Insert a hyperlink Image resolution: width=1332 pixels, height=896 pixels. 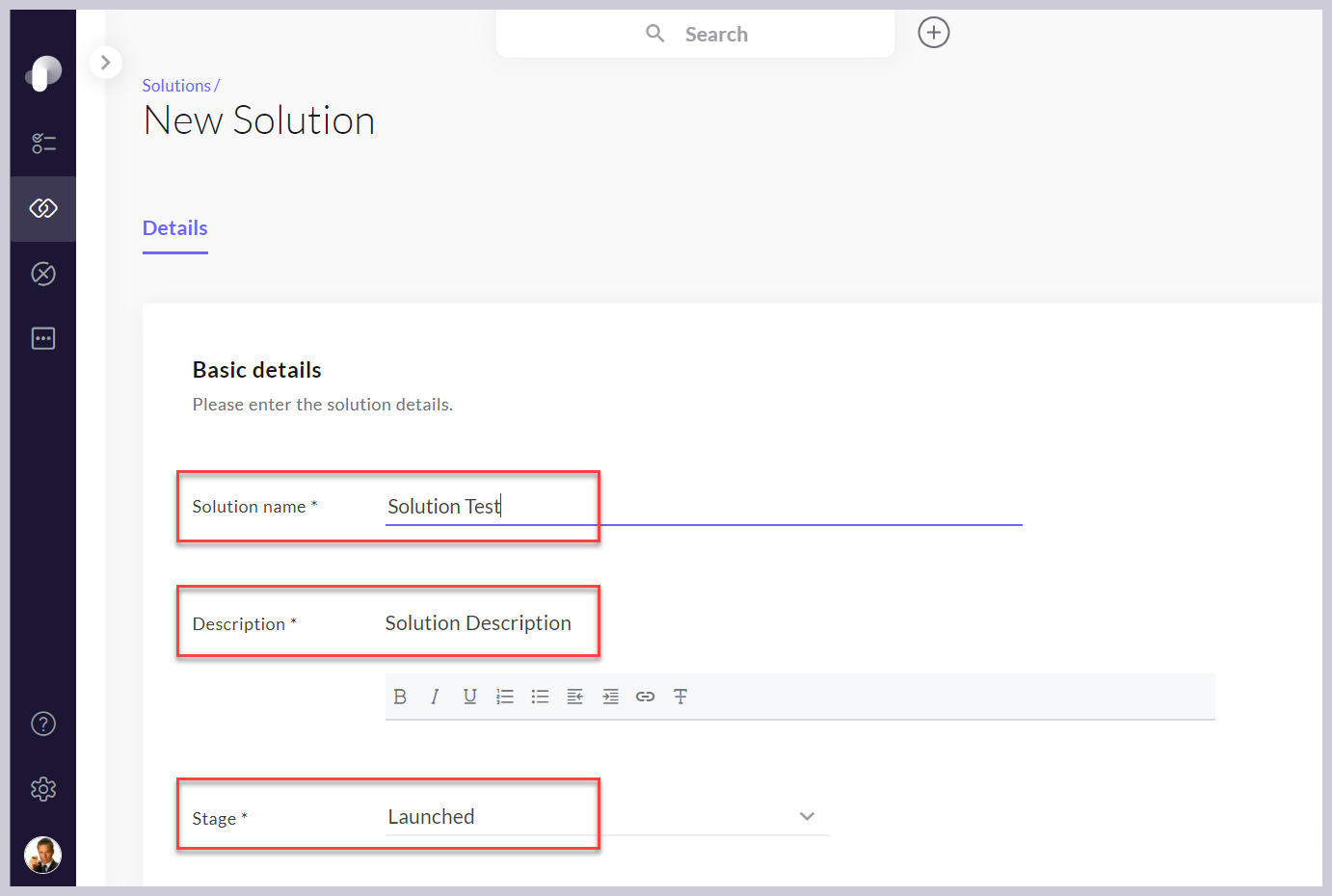(646, 697)
